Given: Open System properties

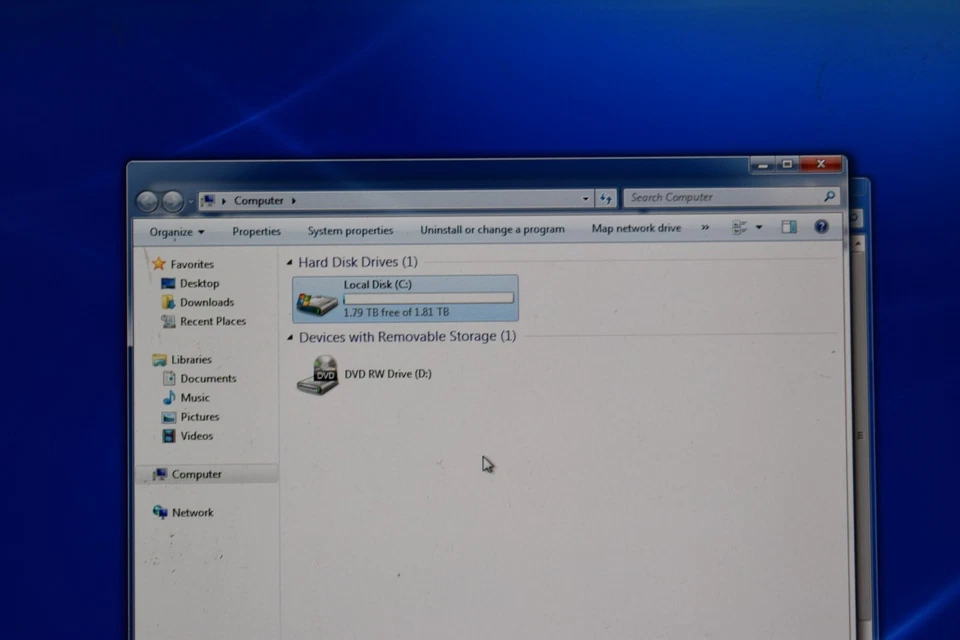Looking at the screenshot, I should point(350,230).
